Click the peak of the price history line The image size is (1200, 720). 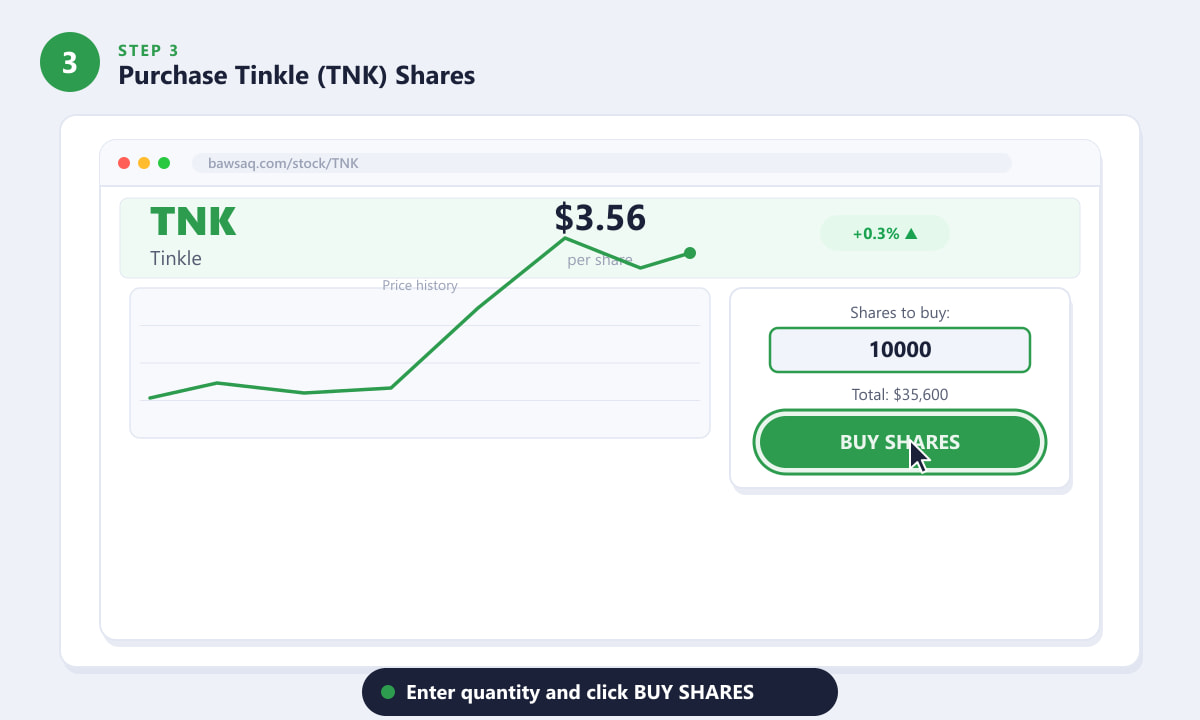click(565, 238)
